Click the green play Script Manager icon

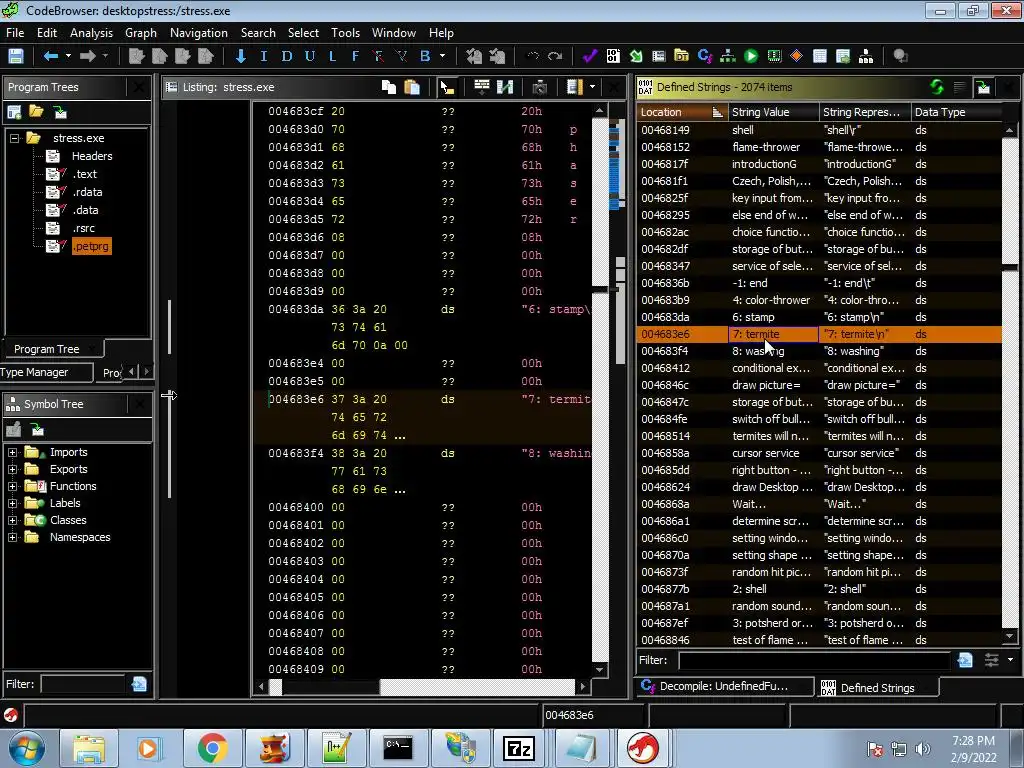(751, 56)
